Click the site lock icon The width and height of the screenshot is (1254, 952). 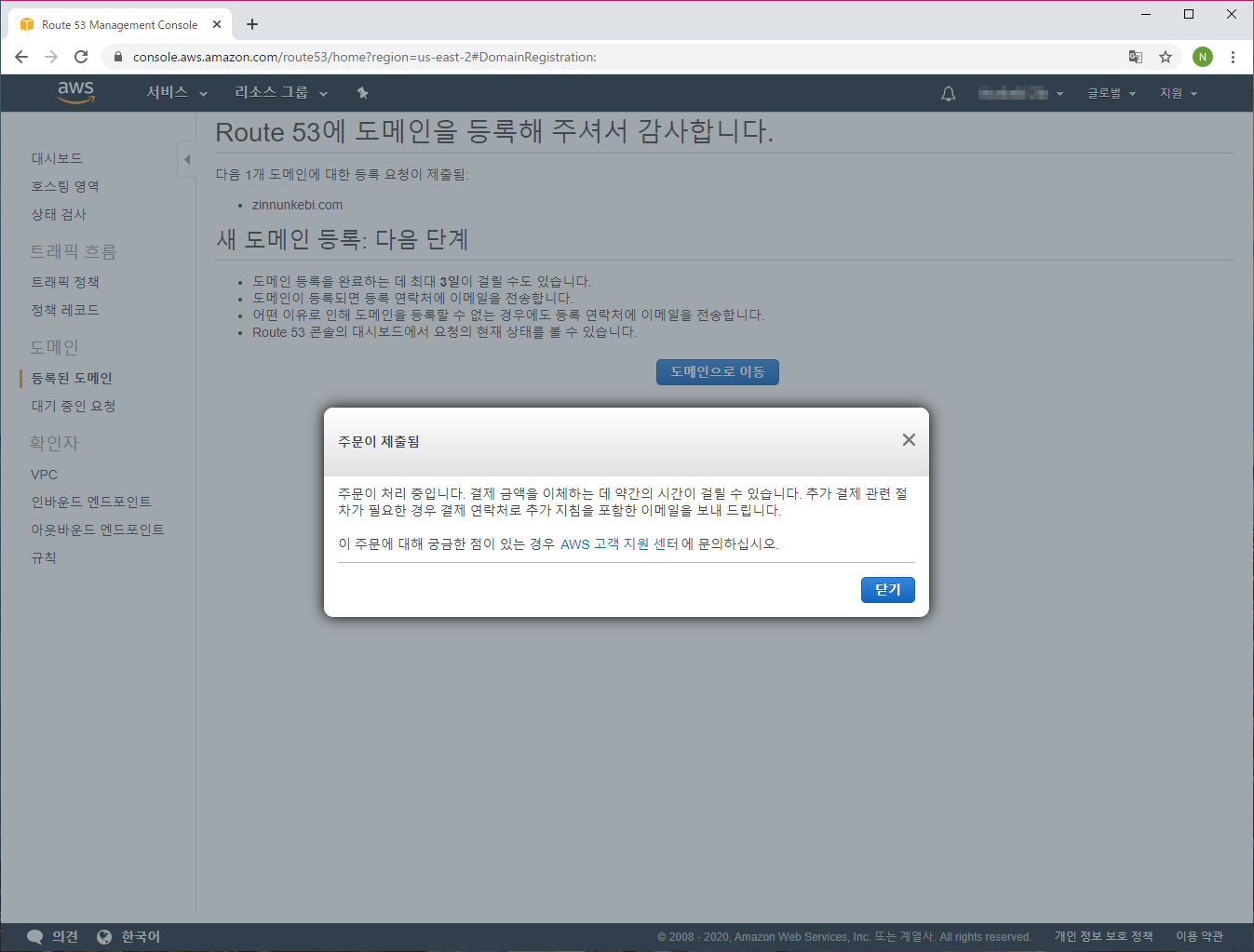[117, 57]
